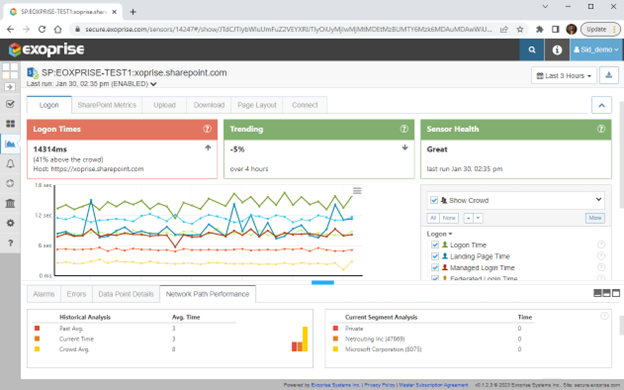
Task: Click the More button
Action: pyautogui.click(x=595, y=218)
